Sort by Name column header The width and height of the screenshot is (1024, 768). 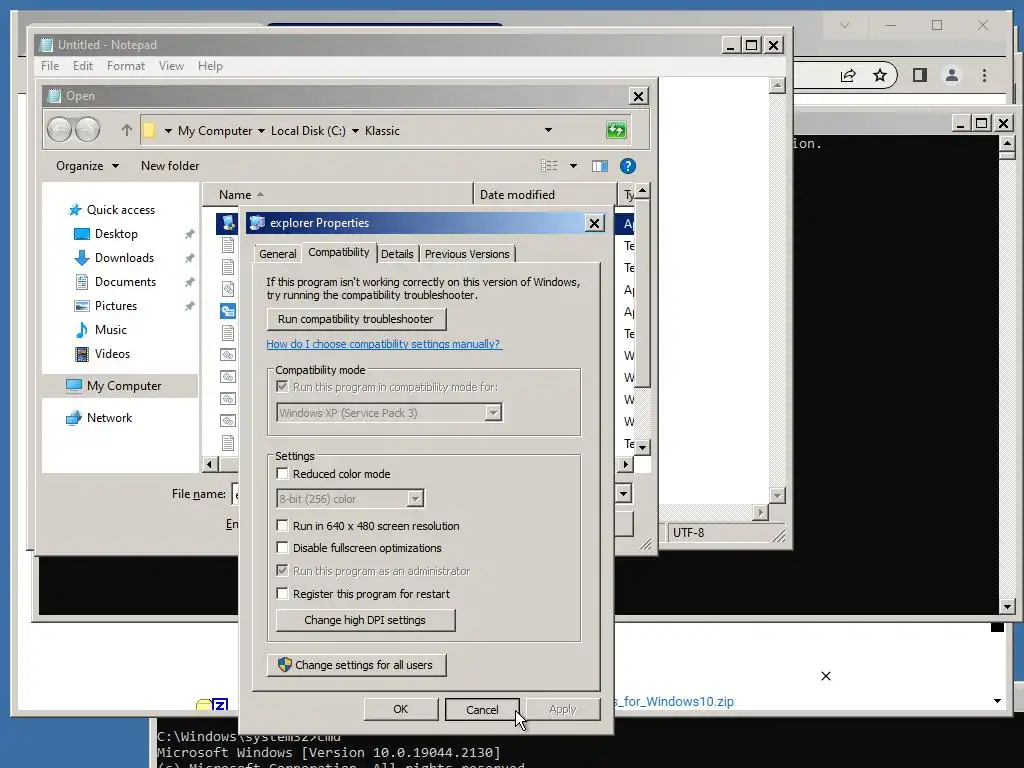[337, 195]
